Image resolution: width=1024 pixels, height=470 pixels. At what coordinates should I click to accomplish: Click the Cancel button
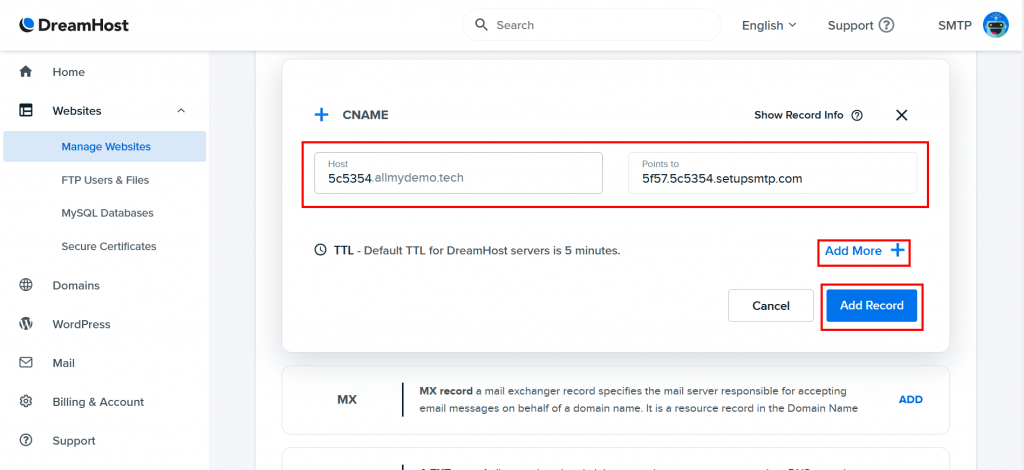tap(771, 306)
